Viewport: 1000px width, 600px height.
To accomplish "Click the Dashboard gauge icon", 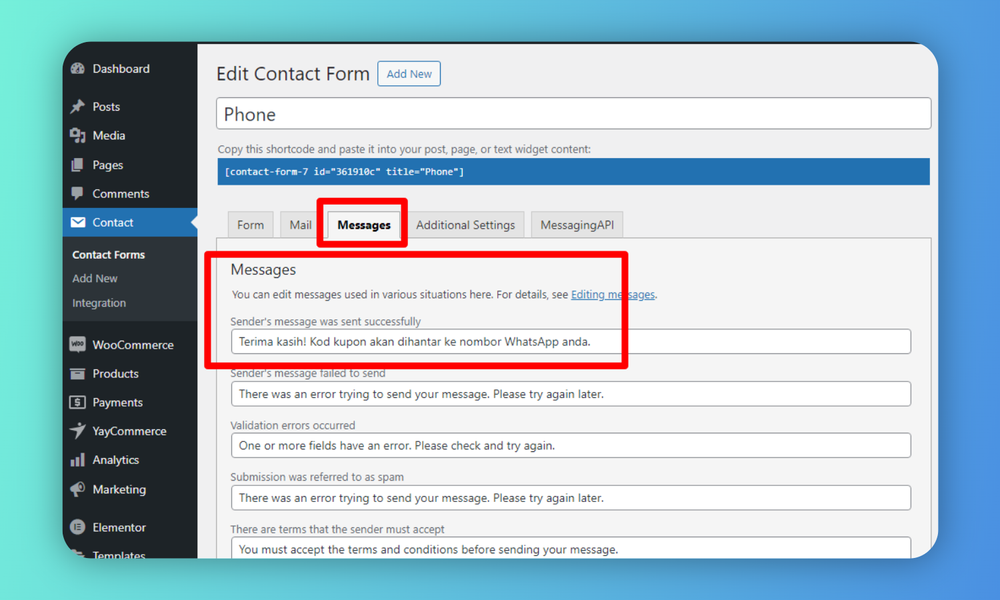I will 78,69.
